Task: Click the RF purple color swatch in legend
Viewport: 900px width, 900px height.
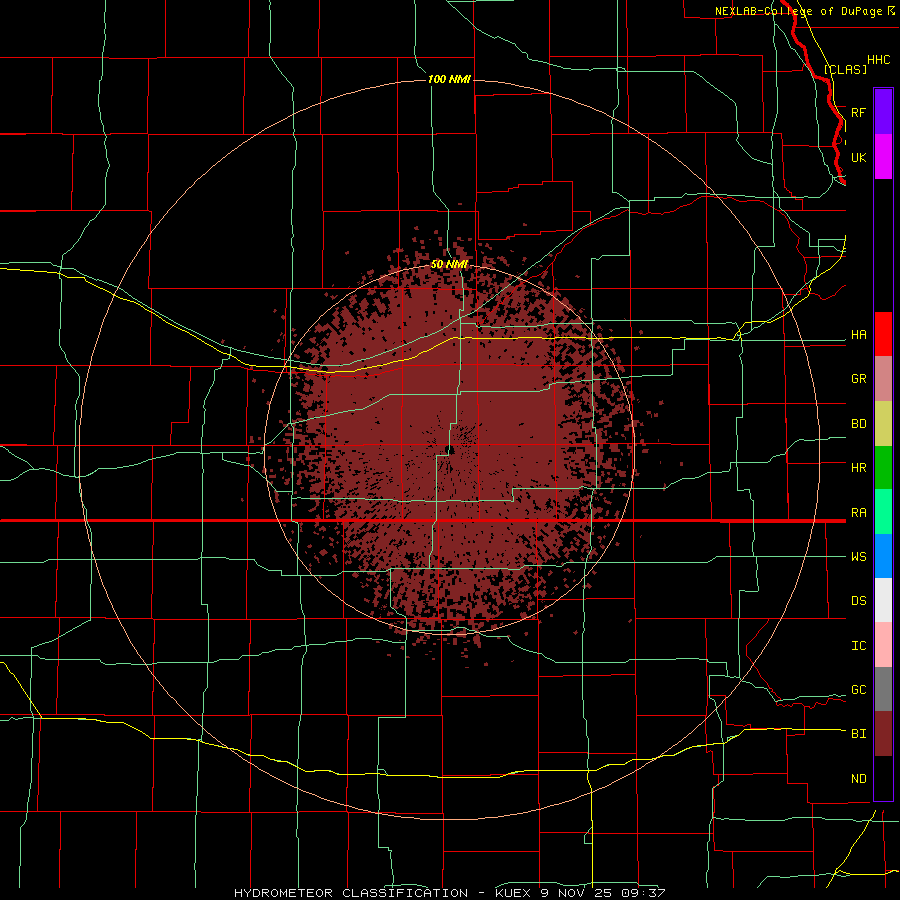Action: pos(883,112)
